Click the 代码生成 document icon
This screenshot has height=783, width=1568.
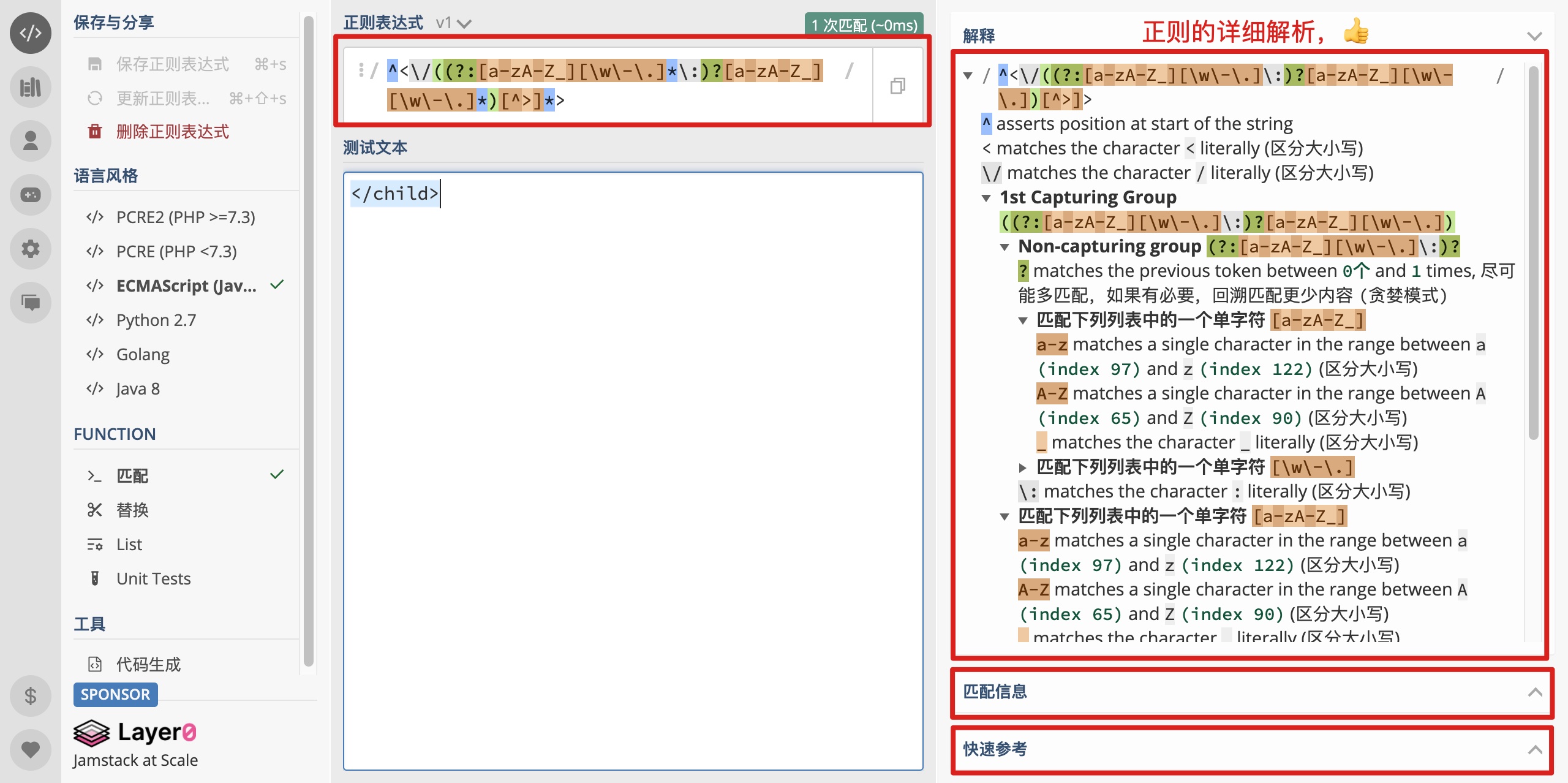[x=95, y=664]
